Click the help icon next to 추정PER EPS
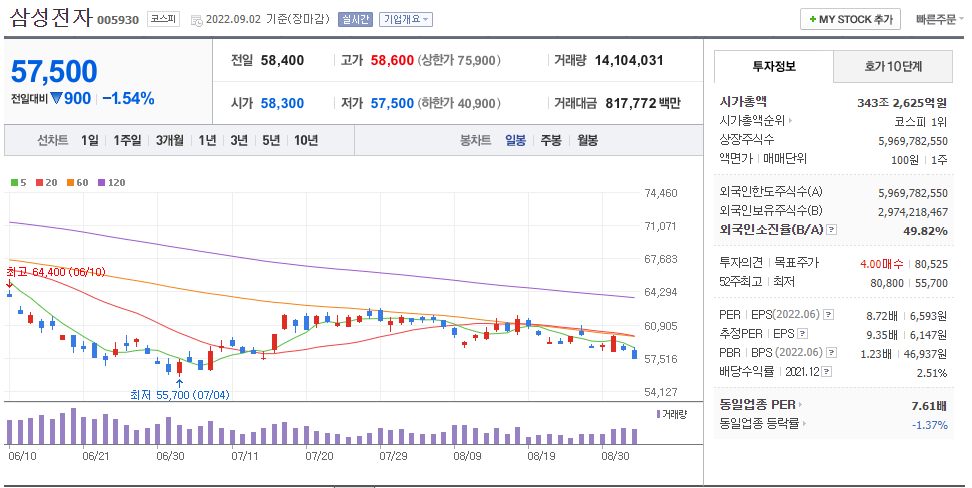The height and width of the screenshot is (488, 972). click(803, 334)
